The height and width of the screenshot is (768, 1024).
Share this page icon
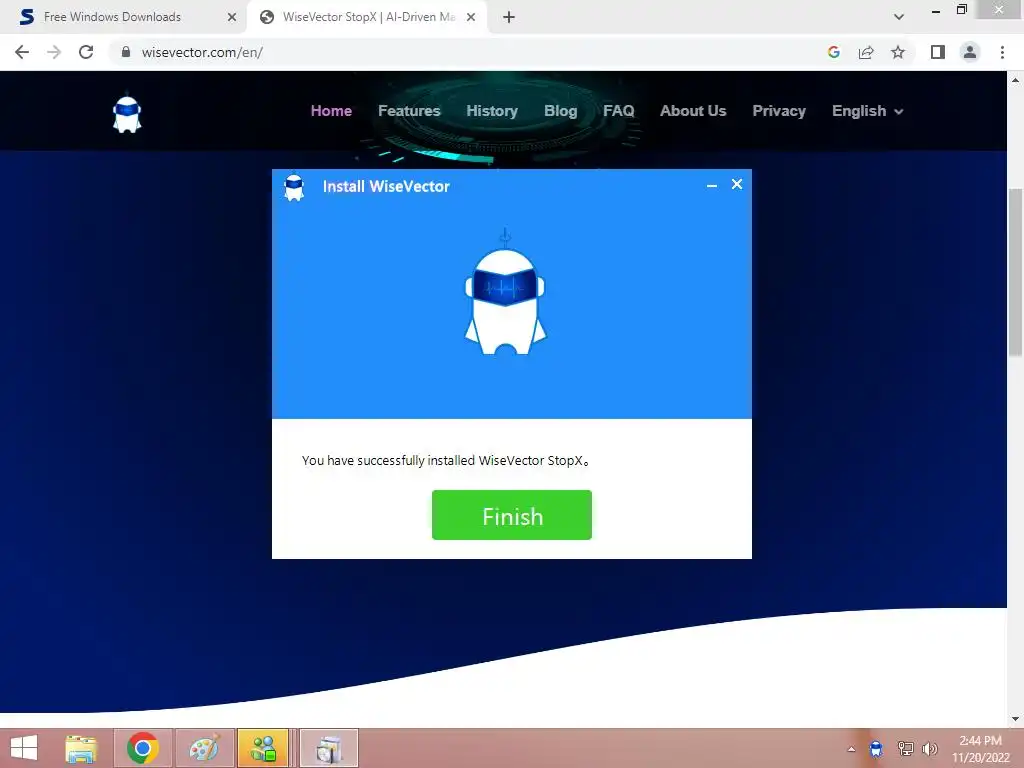866,52
